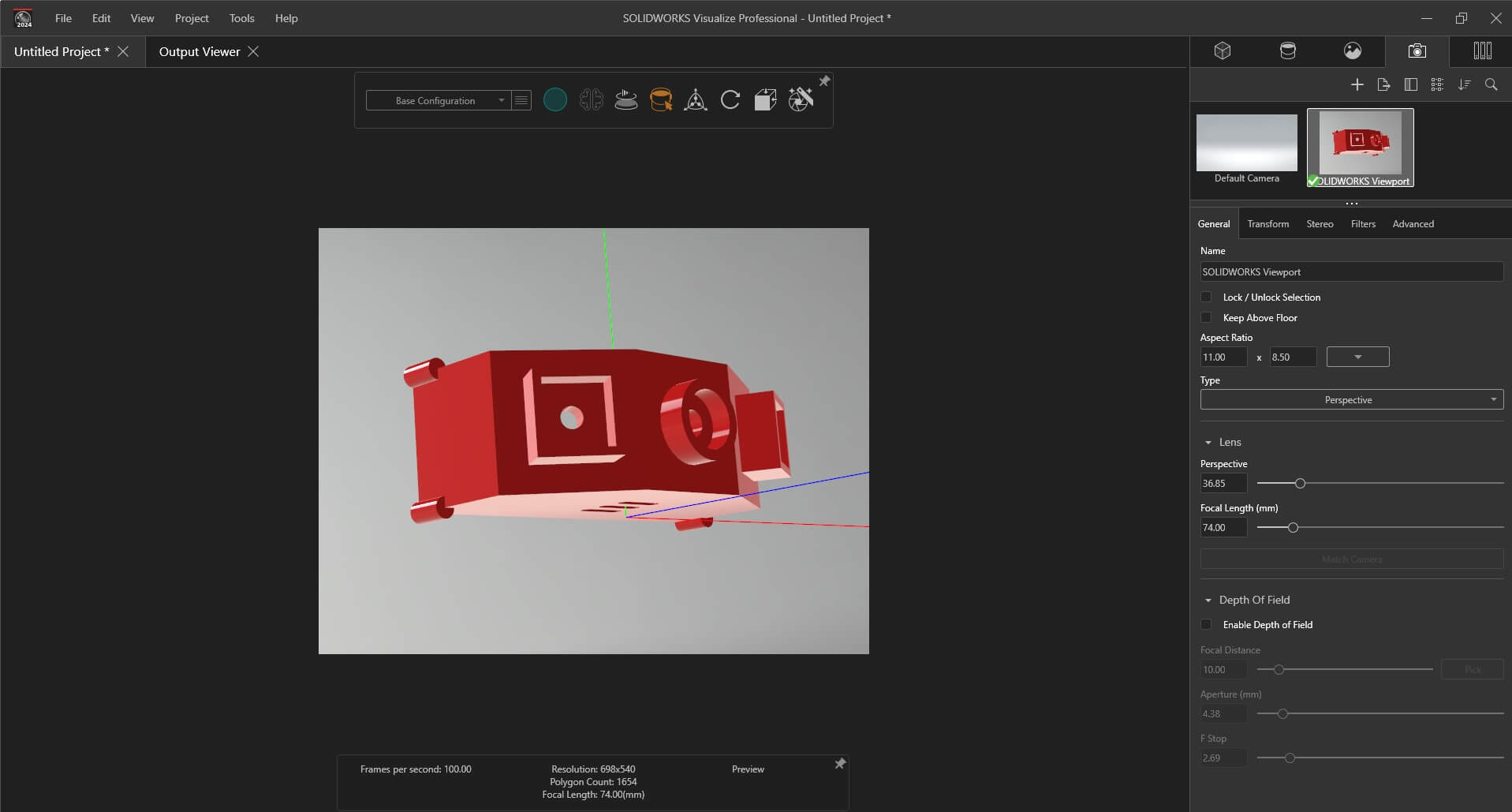The width and height of the screenshot is (1512, 812).
Task: Click the Focal Length slider handle
Action: point(1293,528)
